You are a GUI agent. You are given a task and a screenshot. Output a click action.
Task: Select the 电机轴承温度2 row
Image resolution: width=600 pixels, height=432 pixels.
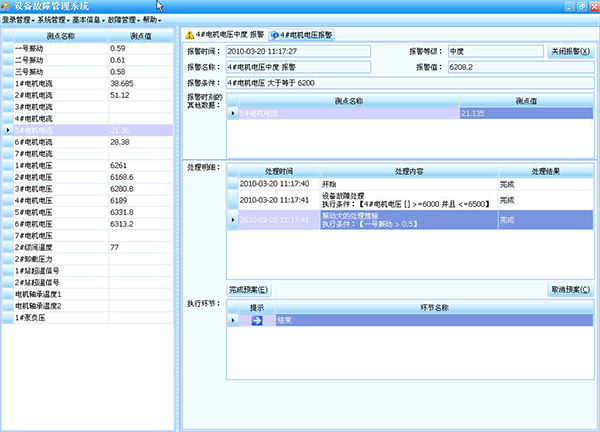point(88,306)
